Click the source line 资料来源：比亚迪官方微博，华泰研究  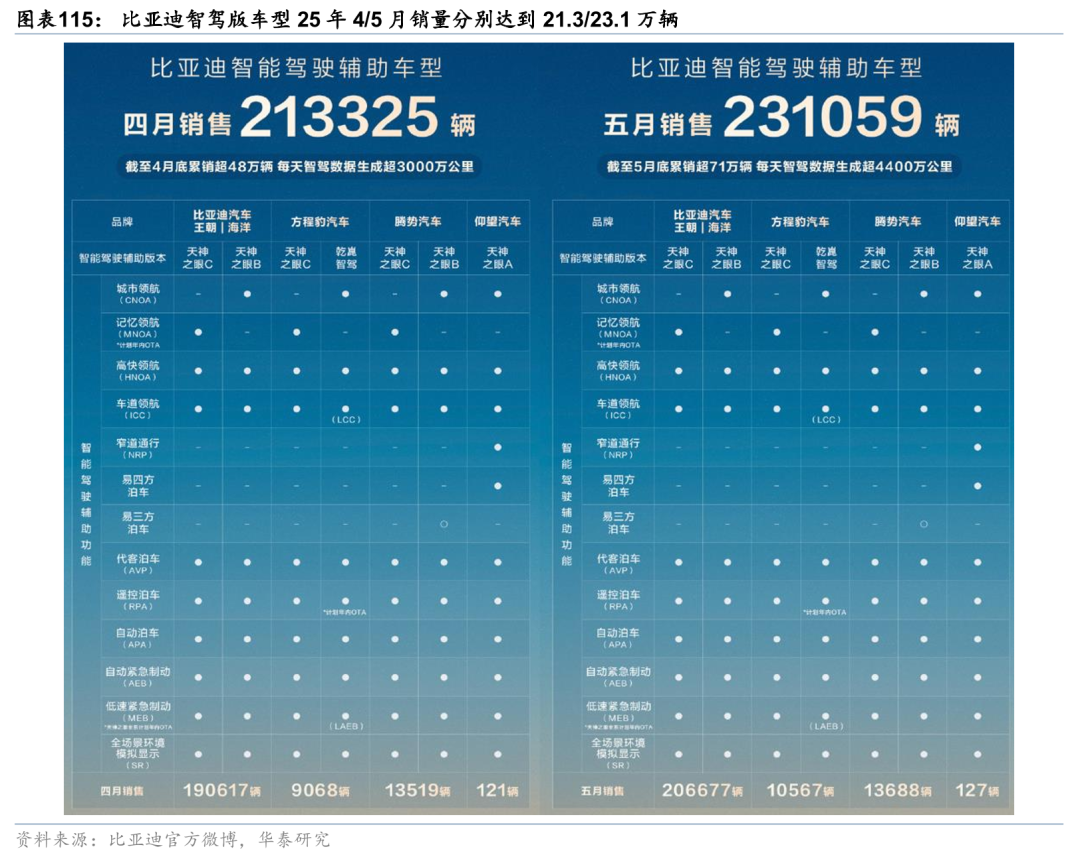(x=173, y=839)
